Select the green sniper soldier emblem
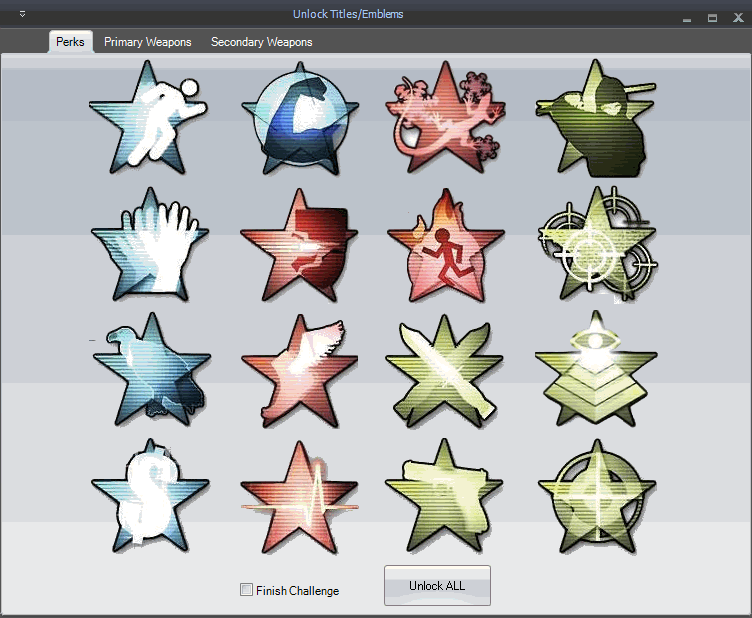This screenshot has width=752, height=618. pos(596,118)
